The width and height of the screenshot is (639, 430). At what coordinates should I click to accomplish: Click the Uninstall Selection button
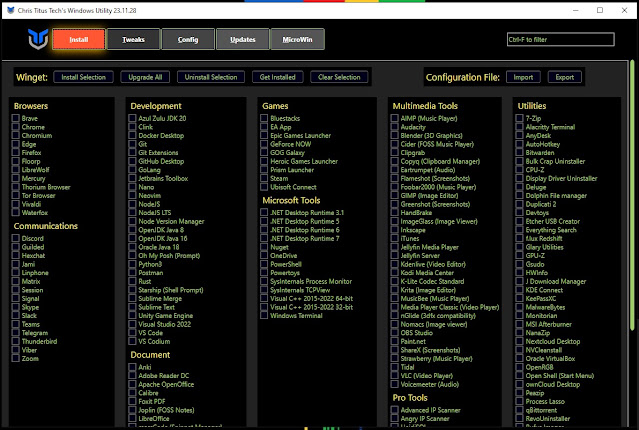click(x=211, y=77)
